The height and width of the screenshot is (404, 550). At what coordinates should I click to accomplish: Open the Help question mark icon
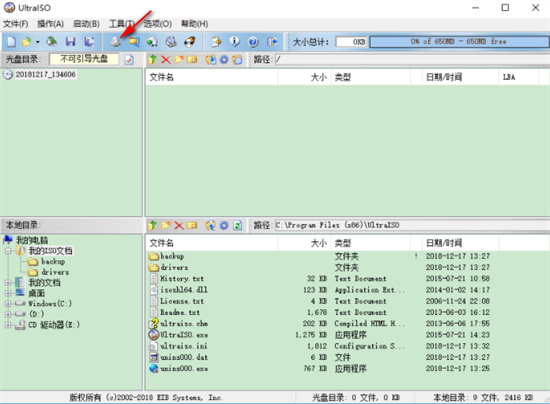coord(253,42)
